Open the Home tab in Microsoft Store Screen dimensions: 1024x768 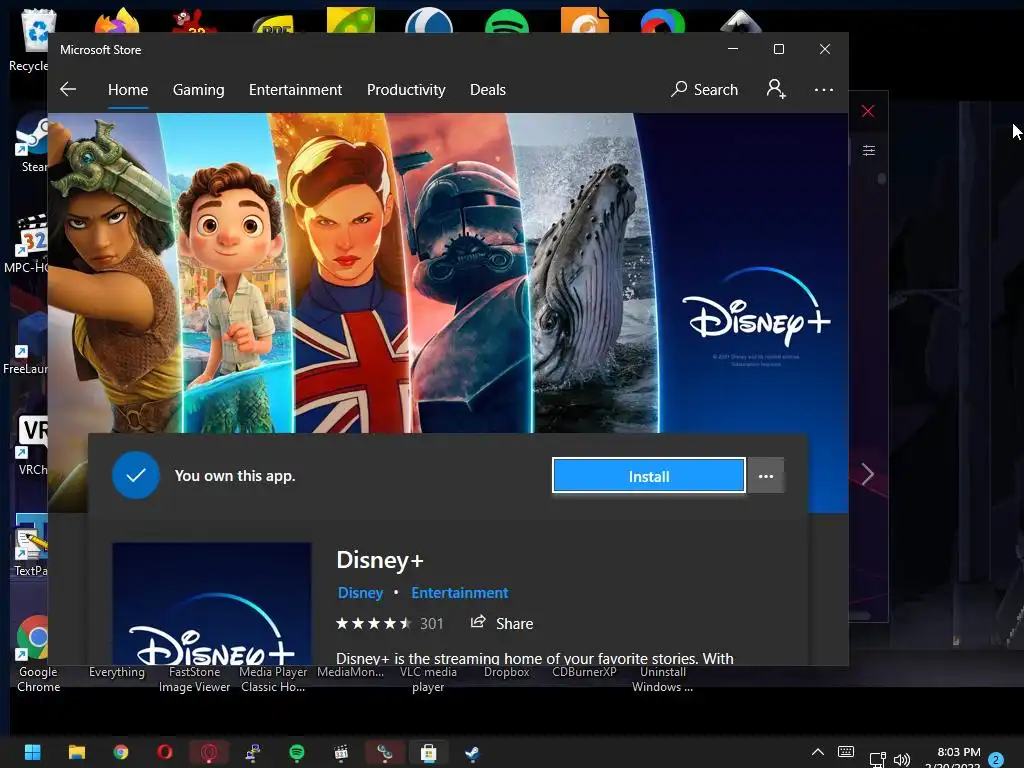click(128, 89)
